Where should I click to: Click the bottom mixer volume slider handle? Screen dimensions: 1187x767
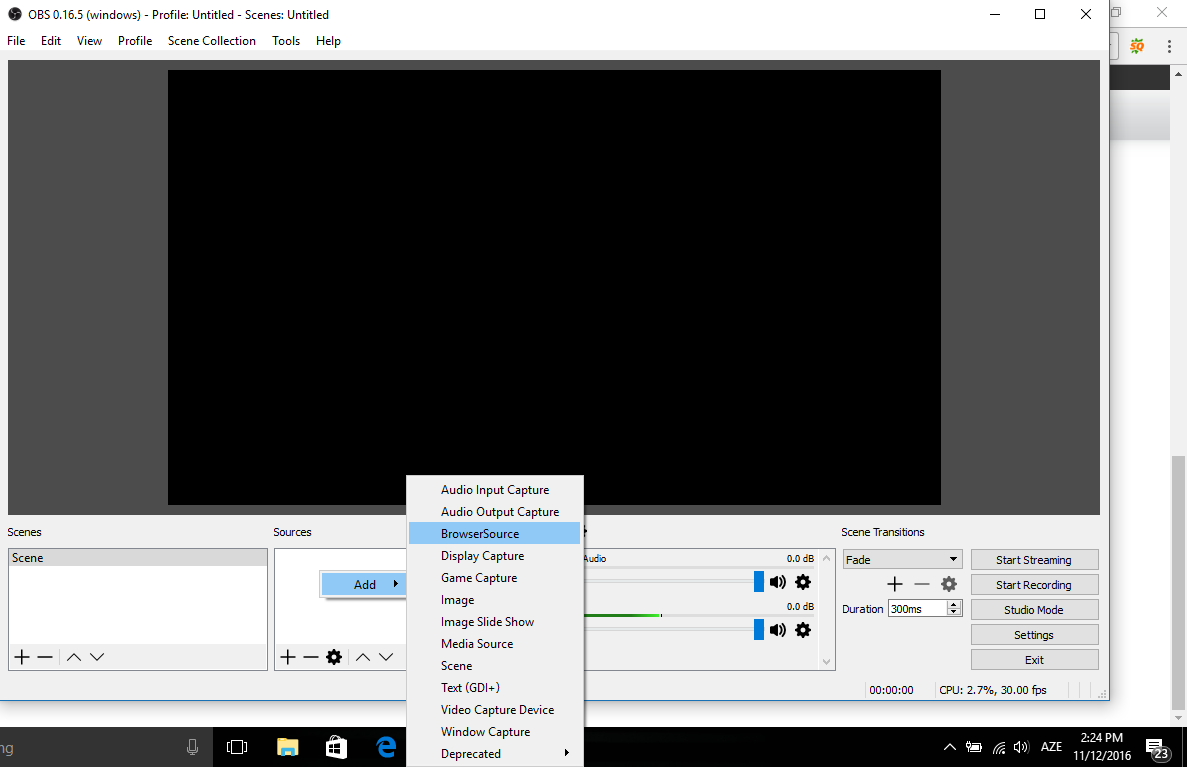click(x=758, y=630)
